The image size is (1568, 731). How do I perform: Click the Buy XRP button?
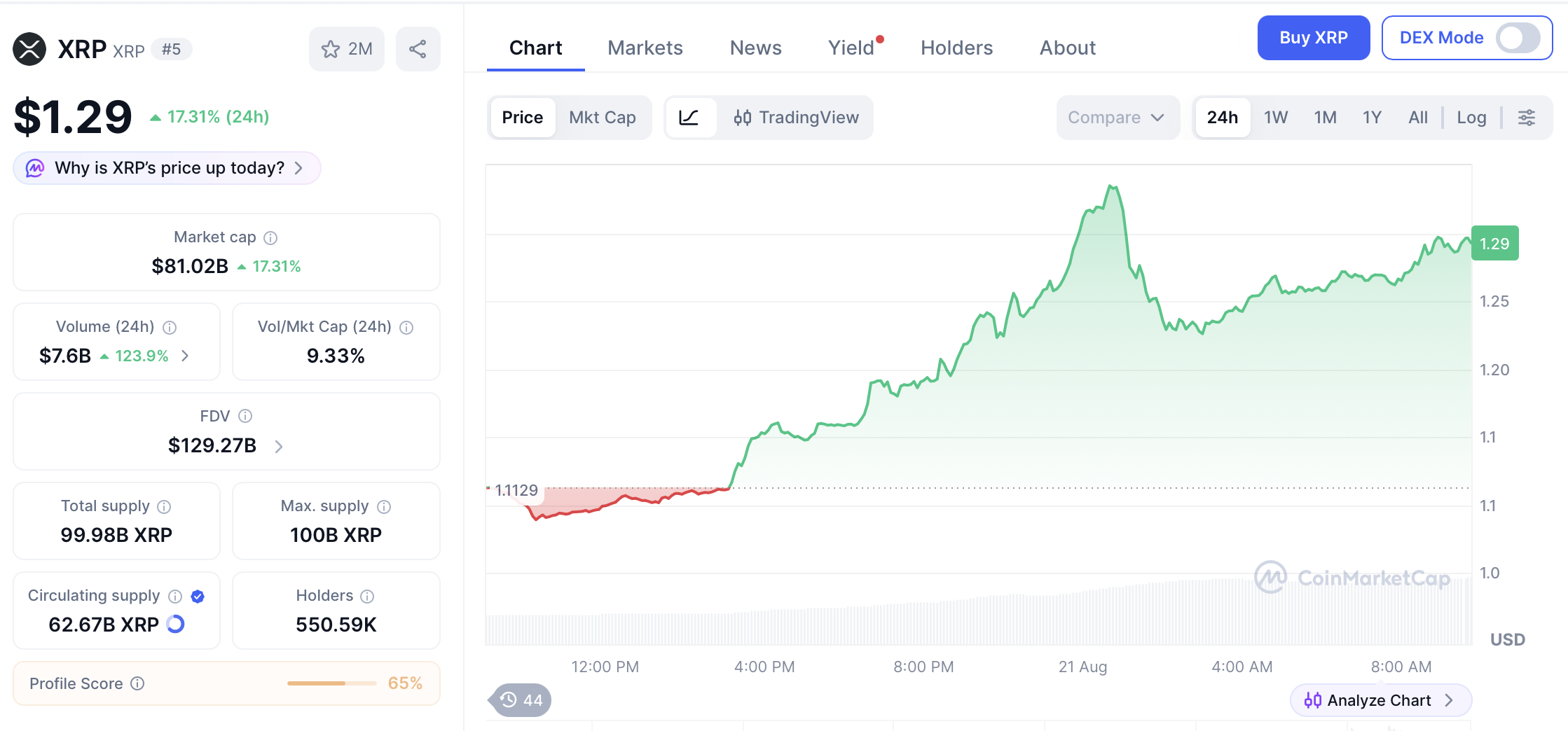click(1314, 38)
